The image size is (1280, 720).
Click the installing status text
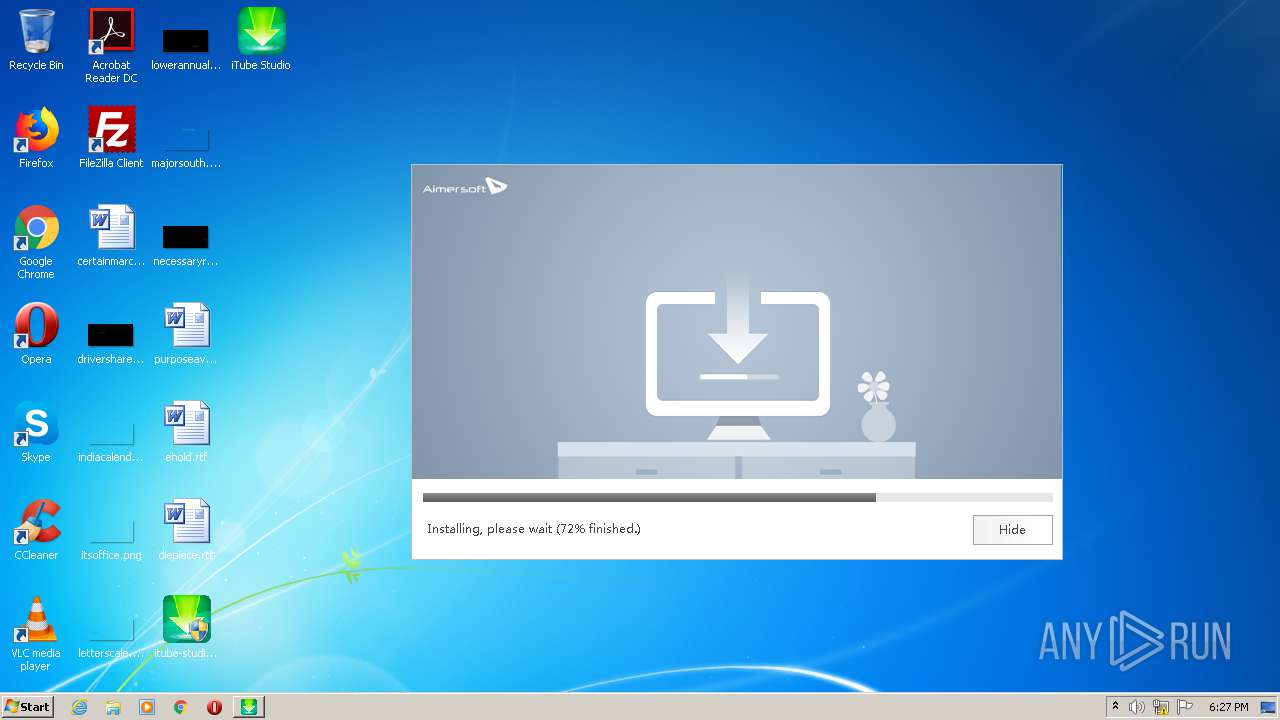pos(534,529)
